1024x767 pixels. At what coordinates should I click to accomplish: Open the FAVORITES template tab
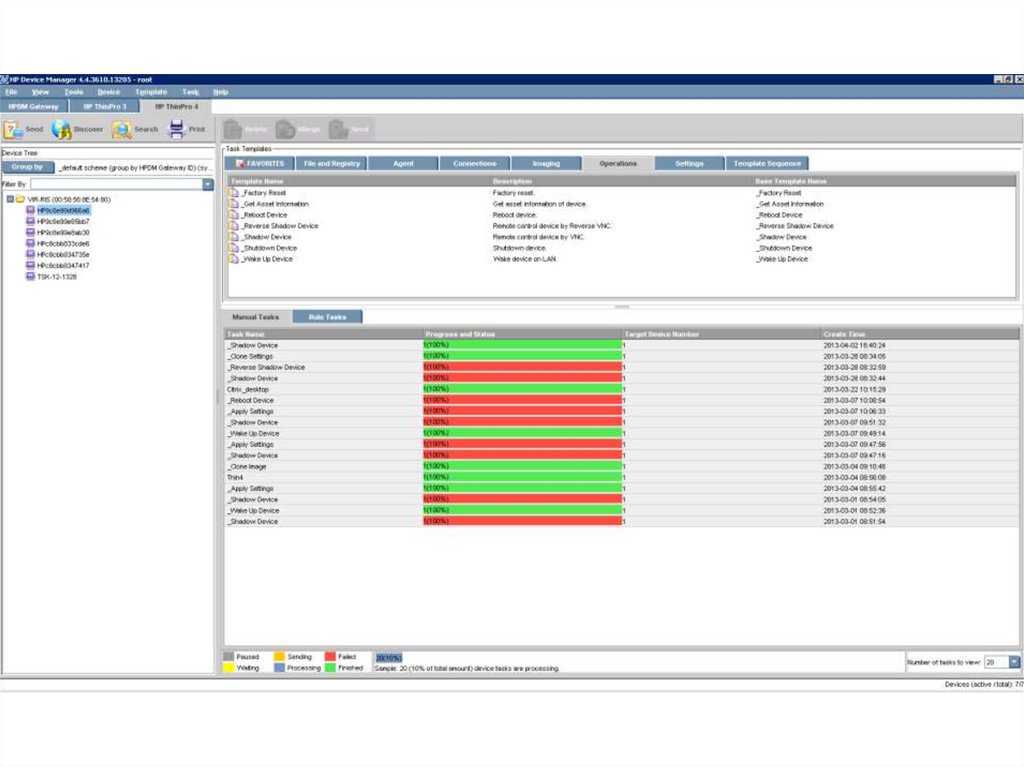pos(259,163)
